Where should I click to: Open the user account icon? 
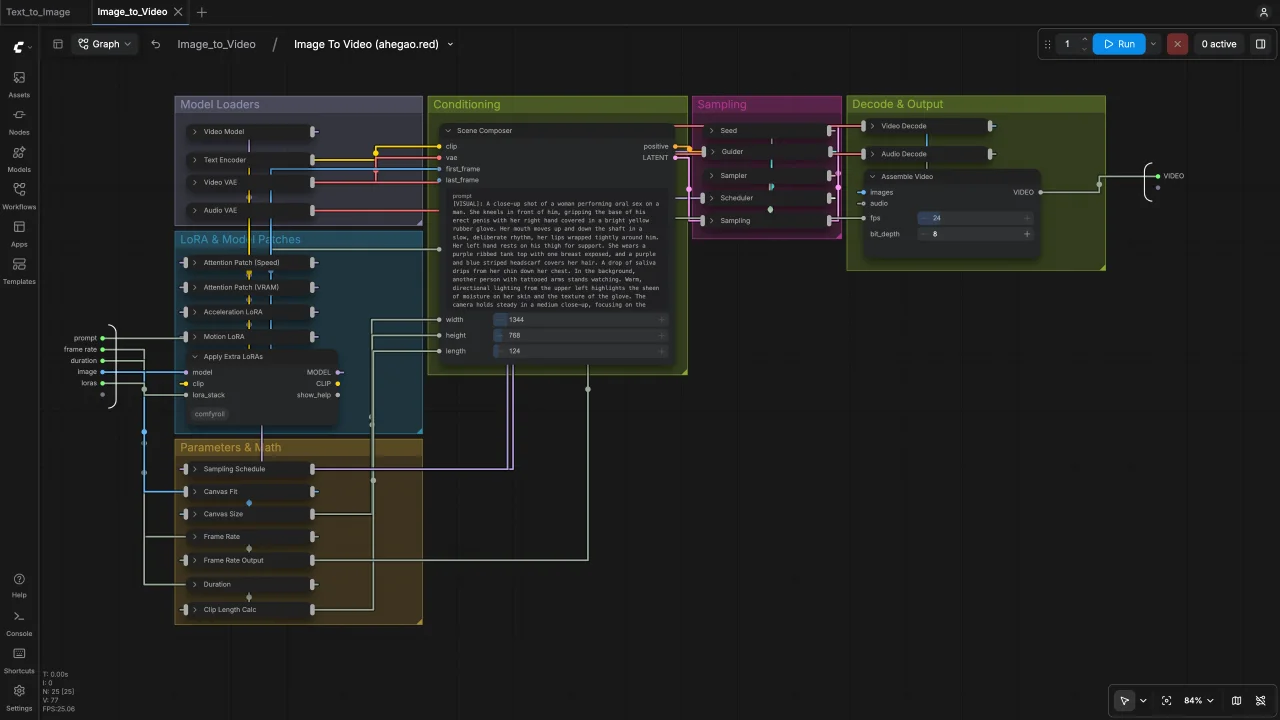click(1264, 12)
